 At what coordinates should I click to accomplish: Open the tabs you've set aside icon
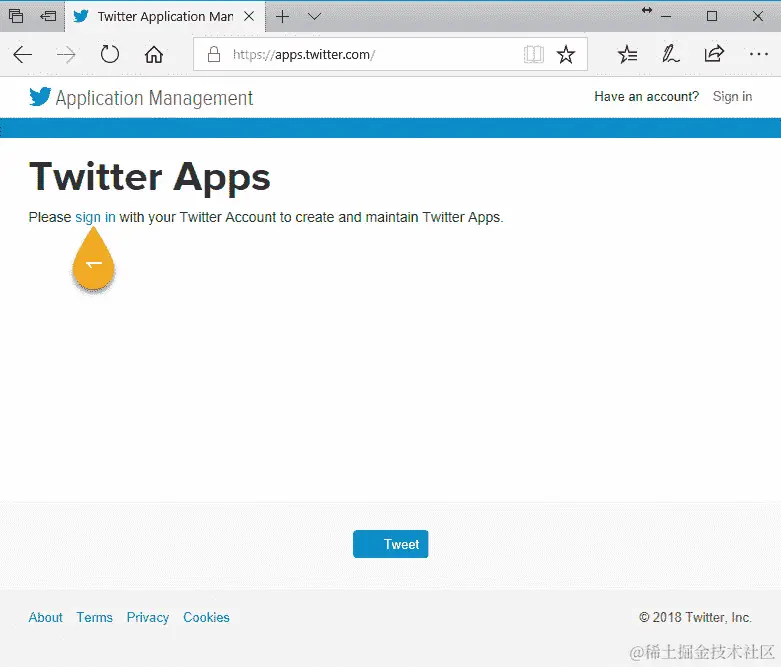pos(16,16)
